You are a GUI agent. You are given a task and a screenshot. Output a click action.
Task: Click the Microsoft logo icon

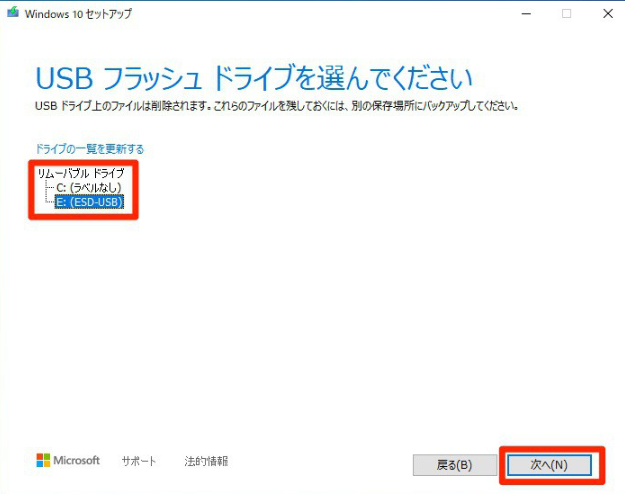tap(43, 460)
